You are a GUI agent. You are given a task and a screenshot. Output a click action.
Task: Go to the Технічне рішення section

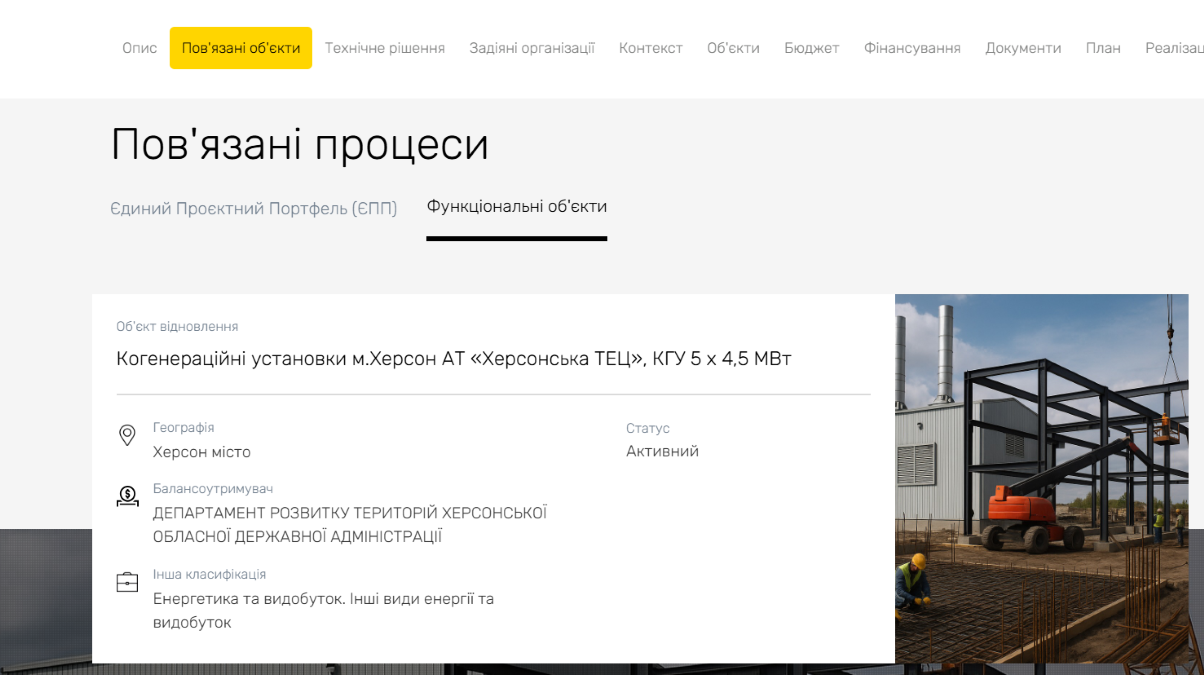tap(384, 48)
